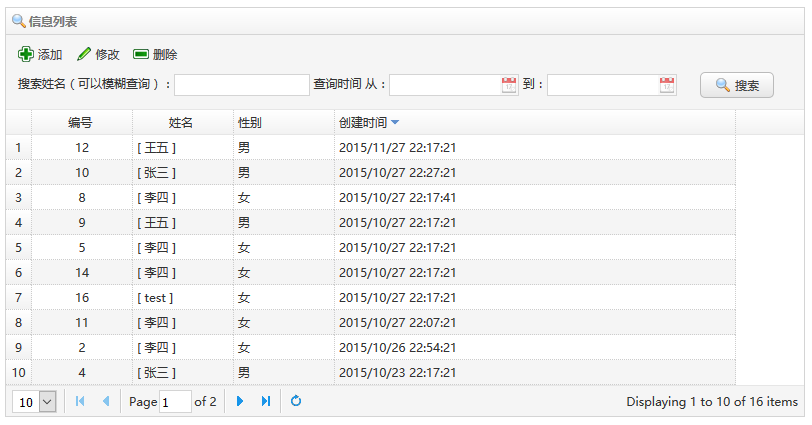The height and width of the screenshot is (425, 812).
Task: Click the refresh icon in pager
Action: pos(296,401)
